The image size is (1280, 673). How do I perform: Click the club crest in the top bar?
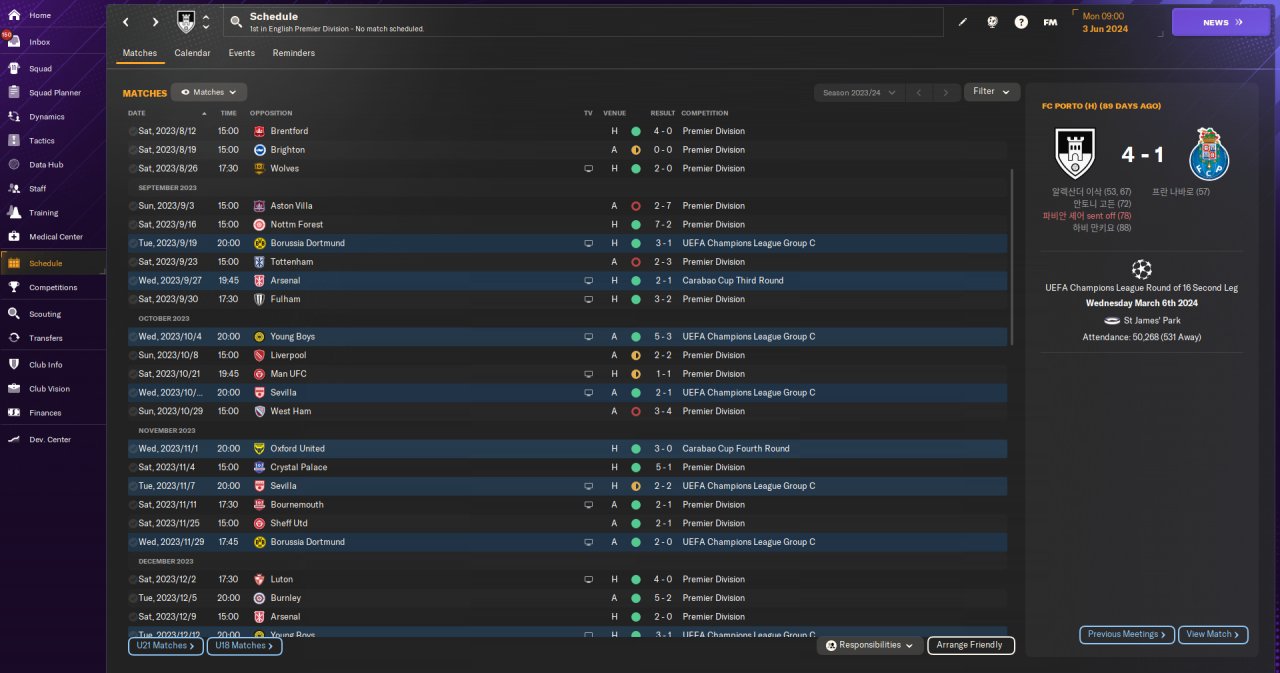[x=186, y=22]
